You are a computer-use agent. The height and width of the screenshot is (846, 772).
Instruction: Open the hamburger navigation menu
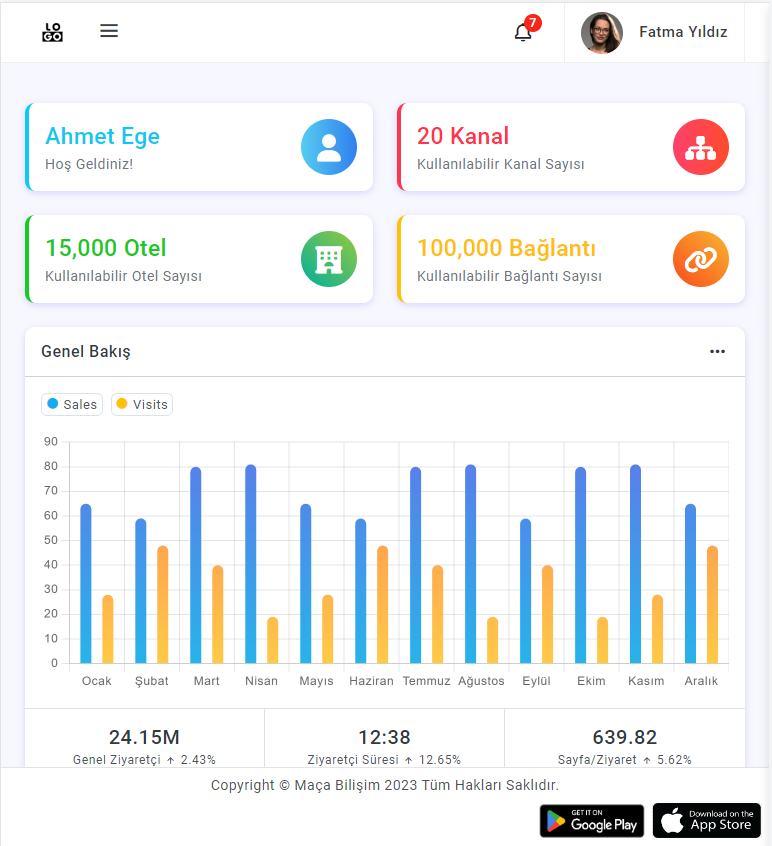(x=109, y=31)
